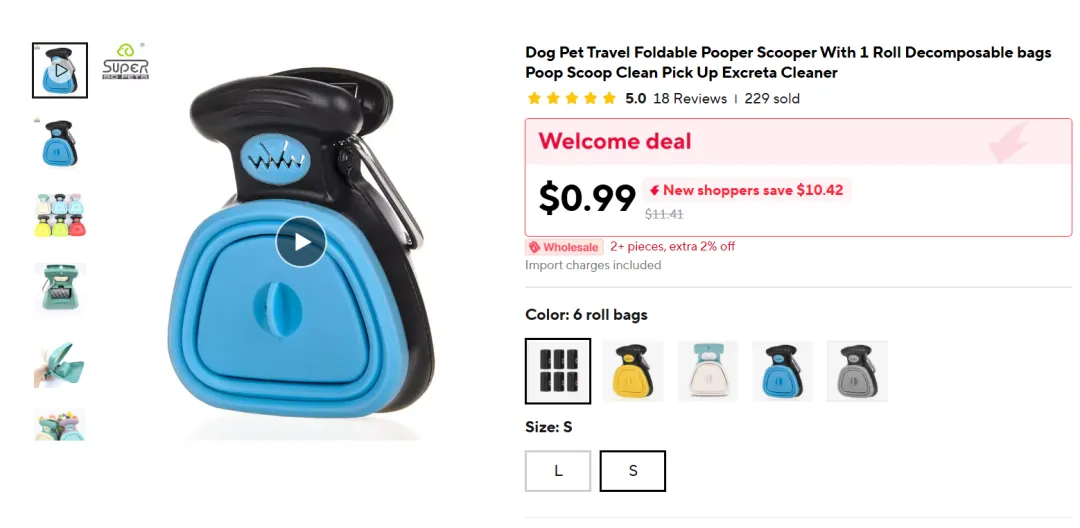Play the product video on main image

[301, 242]
